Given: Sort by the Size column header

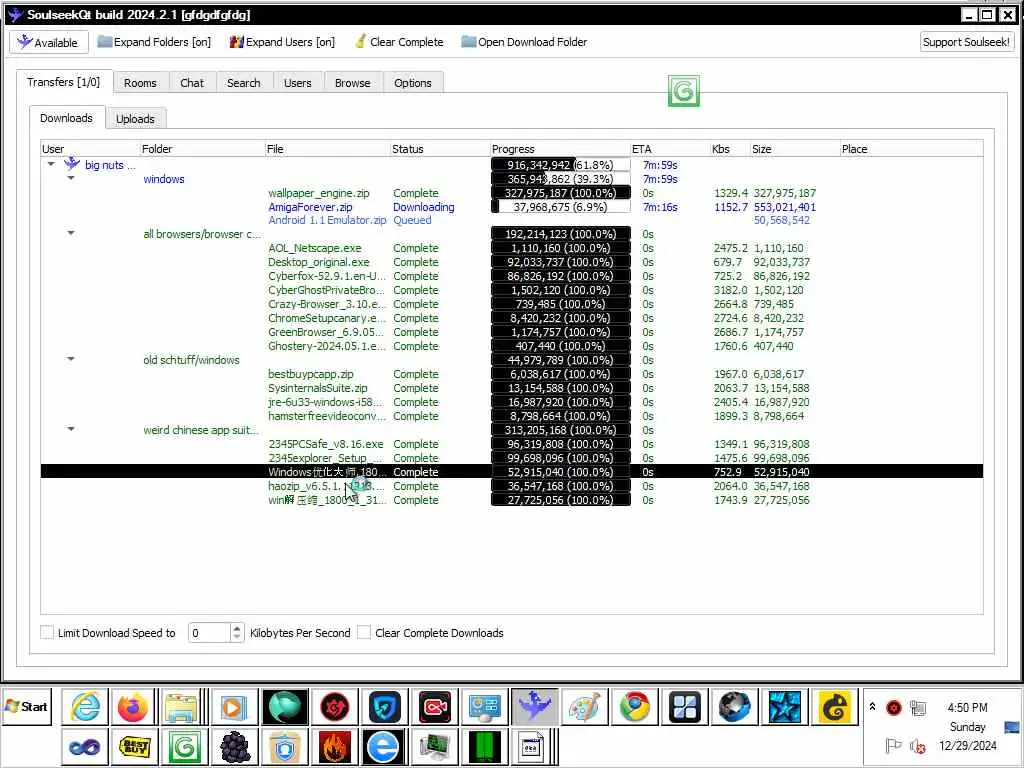Looking at the screenshot, I should (x=794, y=149).
